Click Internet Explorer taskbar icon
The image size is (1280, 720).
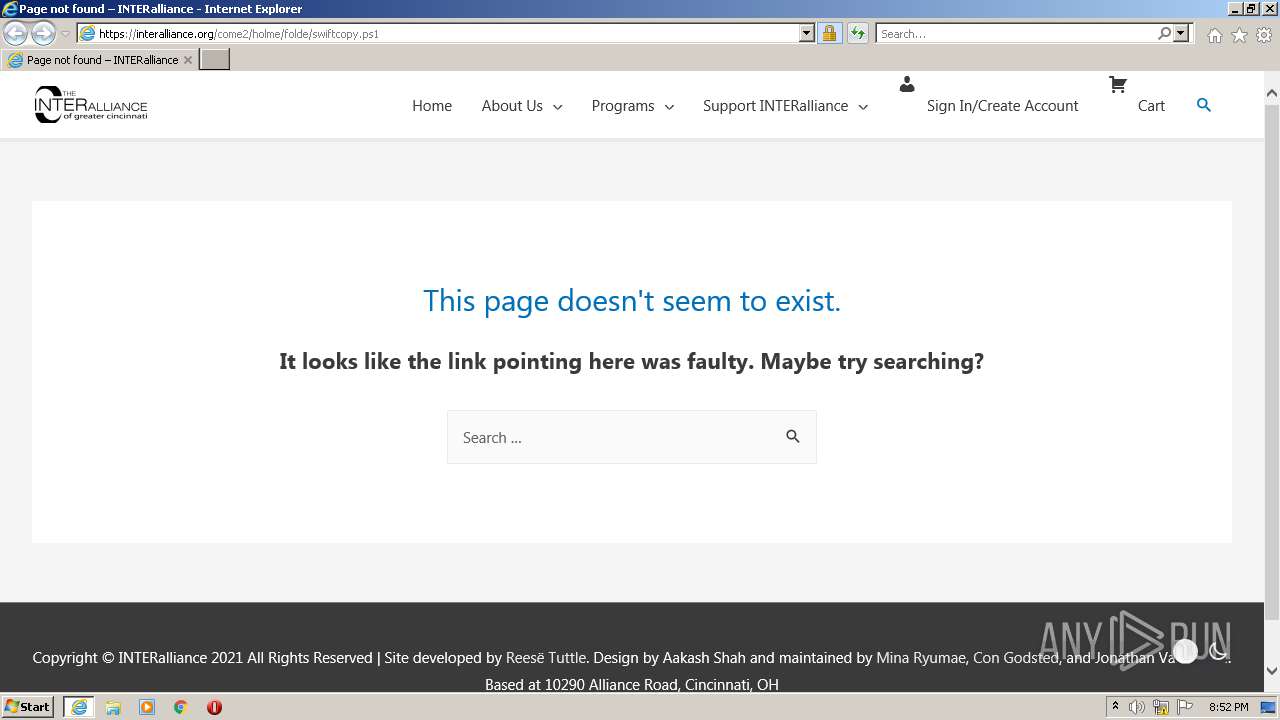[x=79, y=707]
